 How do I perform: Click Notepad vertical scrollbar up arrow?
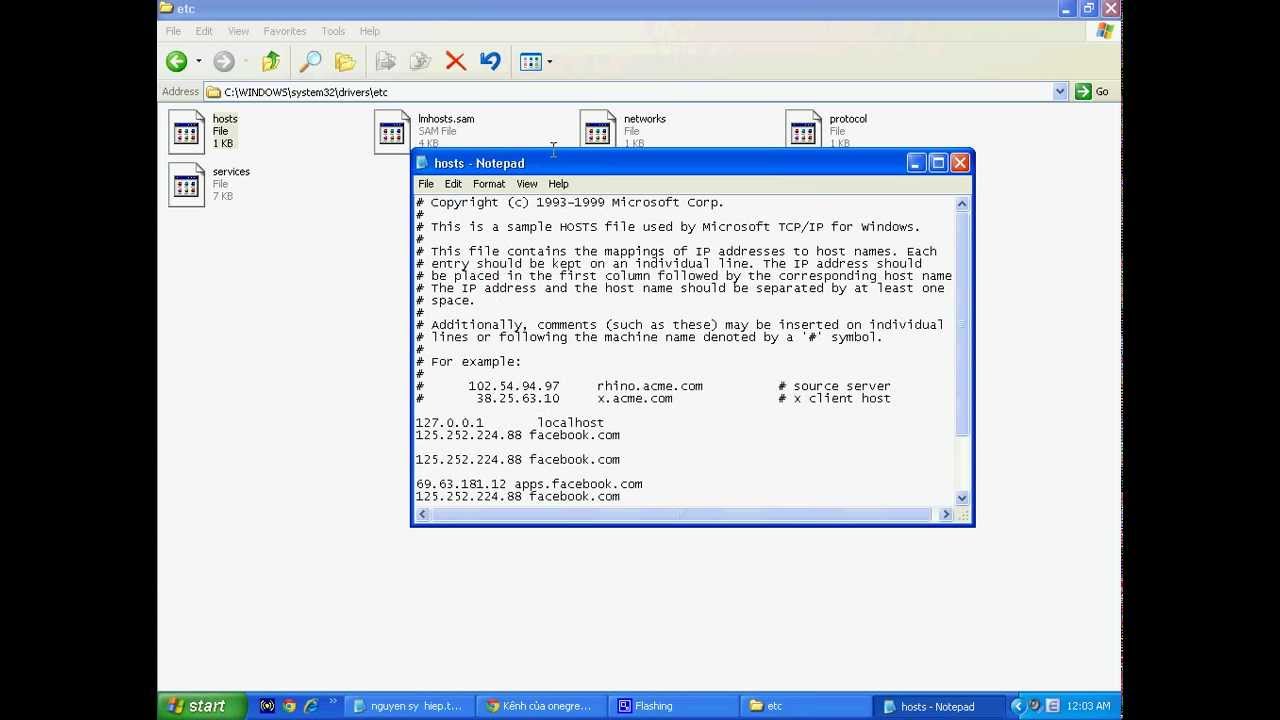coord(962,204)
